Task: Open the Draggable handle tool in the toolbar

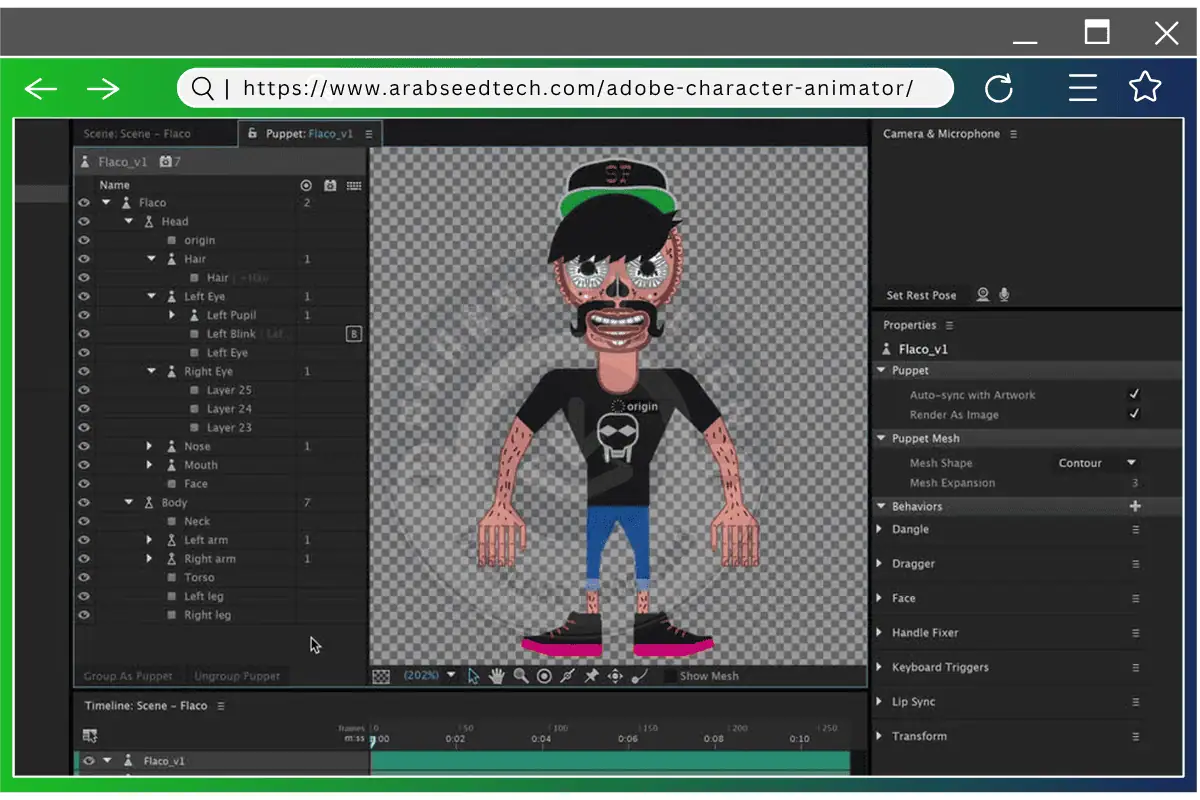Action: click(x=568, y=676)
